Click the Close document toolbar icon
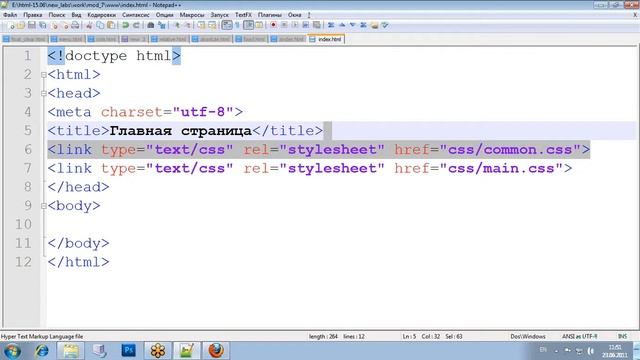 (x=54, y=25)
